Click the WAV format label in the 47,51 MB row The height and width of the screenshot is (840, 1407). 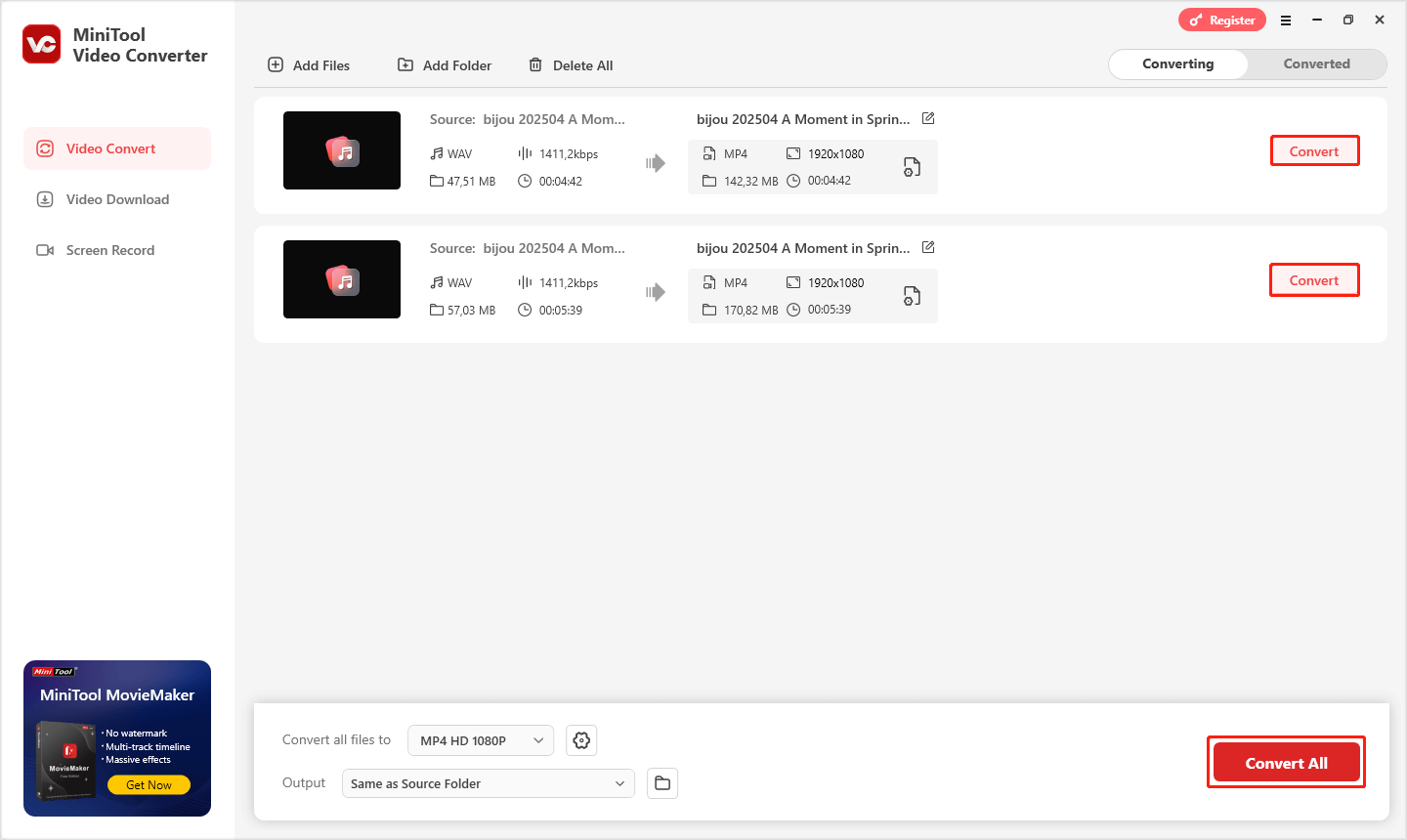coord(459,153)
